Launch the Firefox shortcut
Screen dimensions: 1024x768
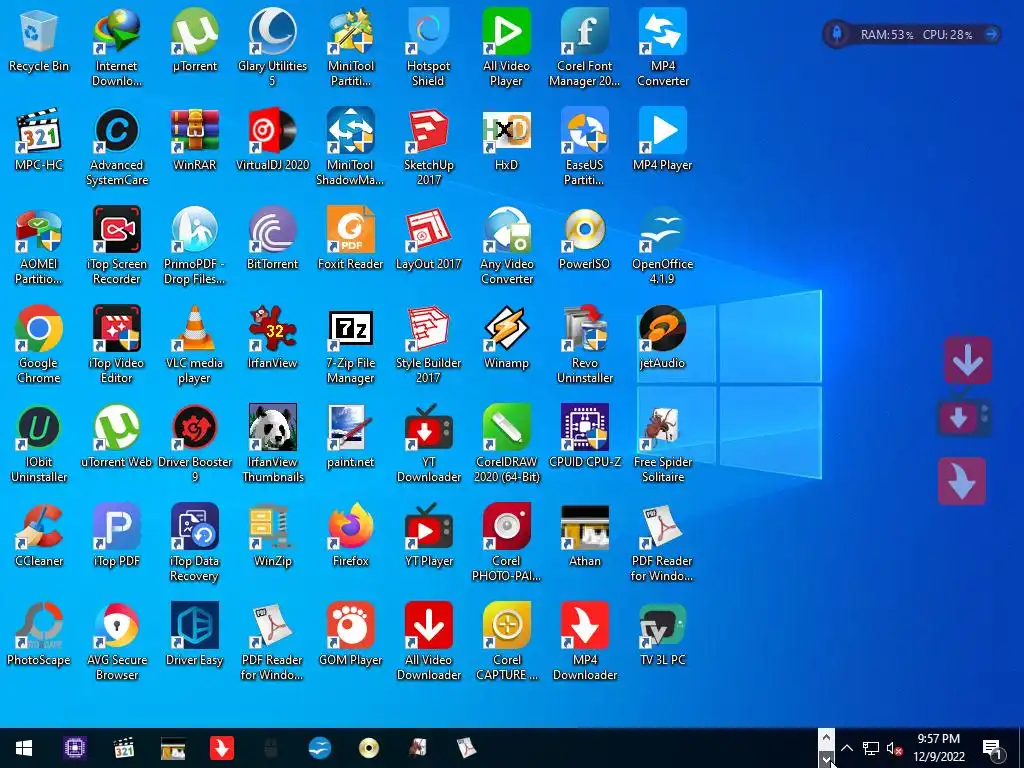coord(351,537)
